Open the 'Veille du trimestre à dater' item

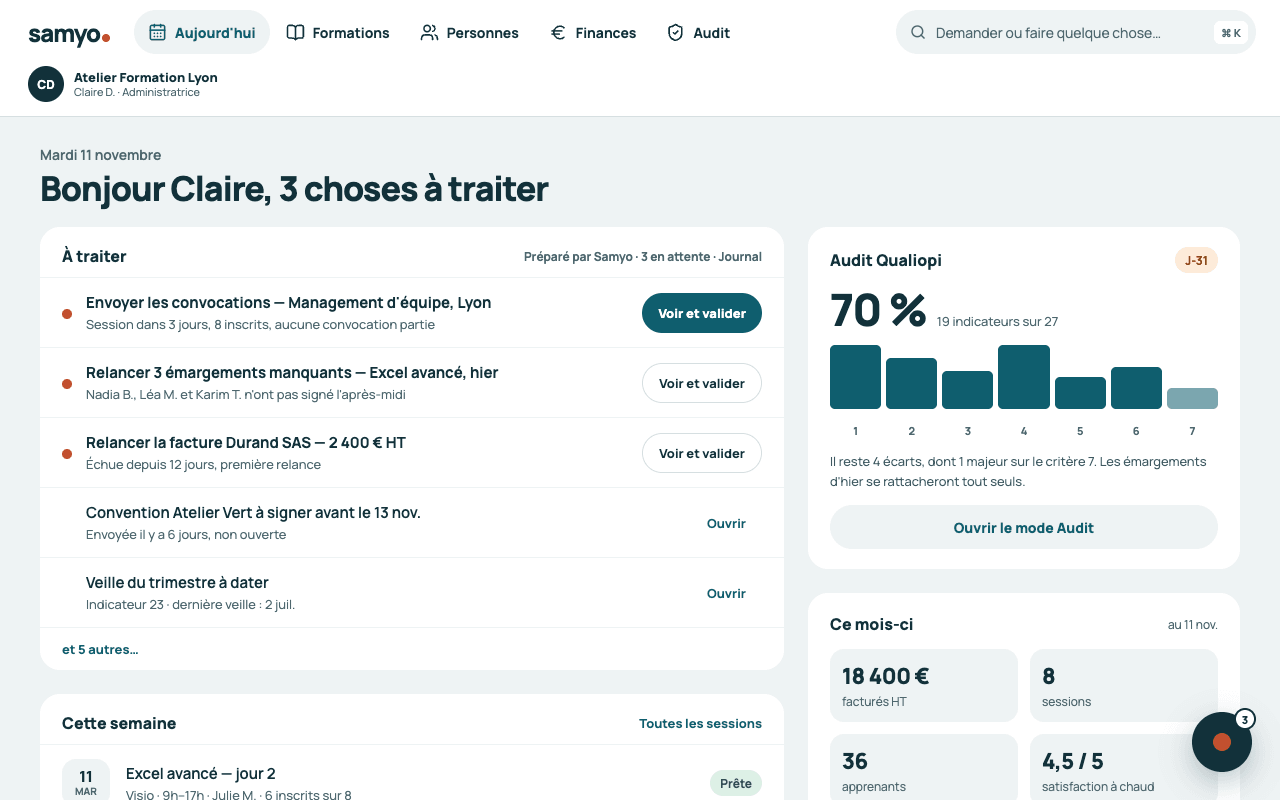pos(726,593)
